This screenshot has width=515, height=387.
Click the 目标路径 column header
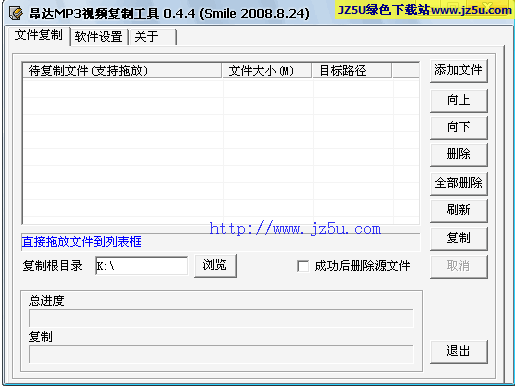coord(352,70)
